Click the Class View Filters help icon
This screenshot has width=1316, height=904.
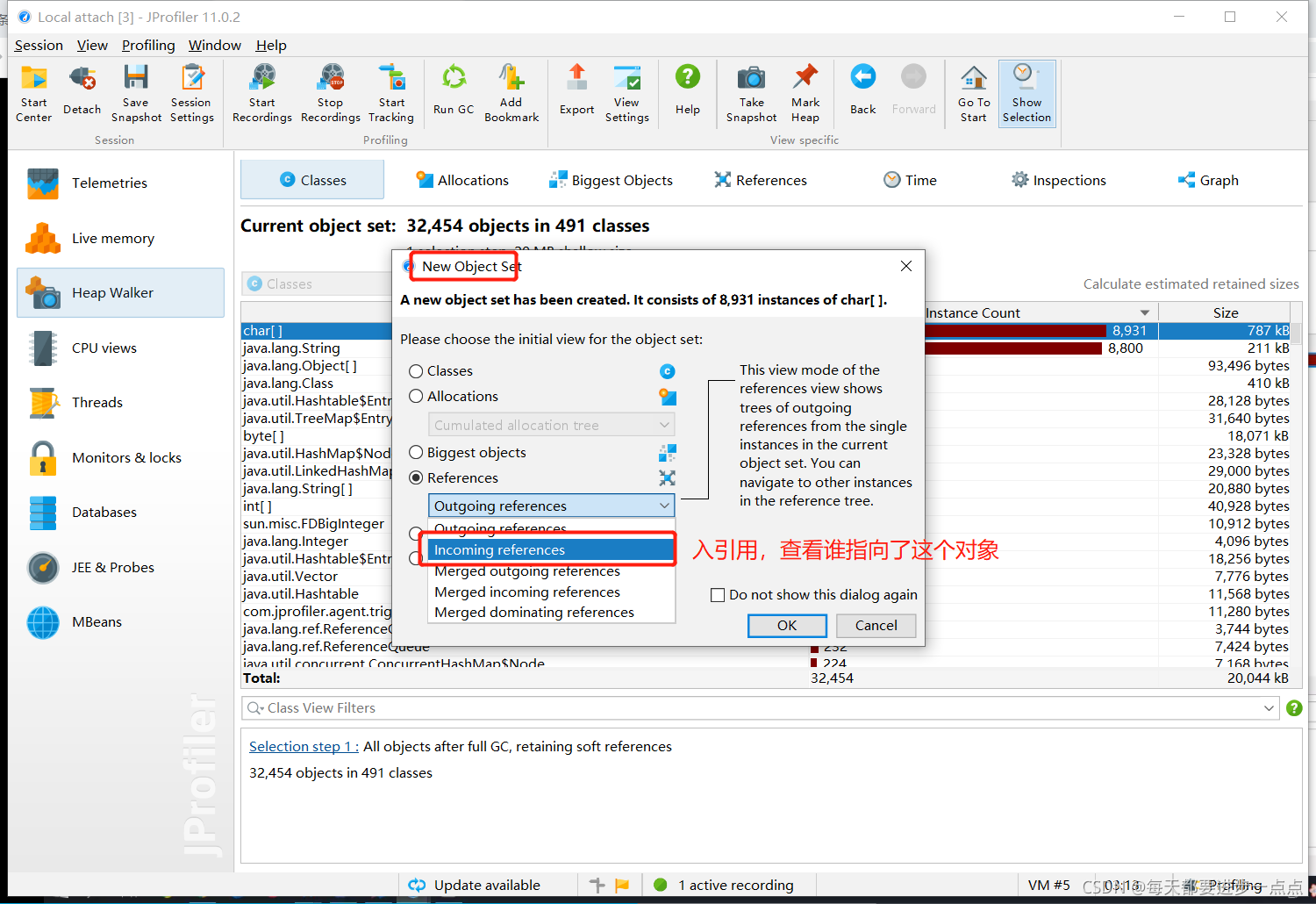point(1294,708)
